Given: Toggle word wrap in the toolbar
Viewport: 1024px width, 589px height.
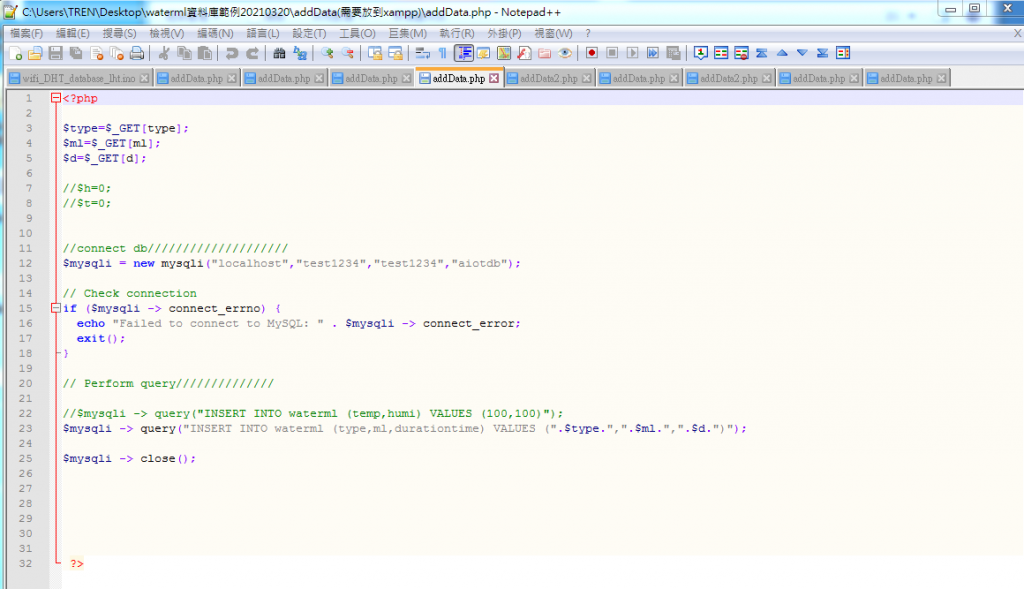Looking at the screenshot, I should pyautogui.click(x=423, y=54).
